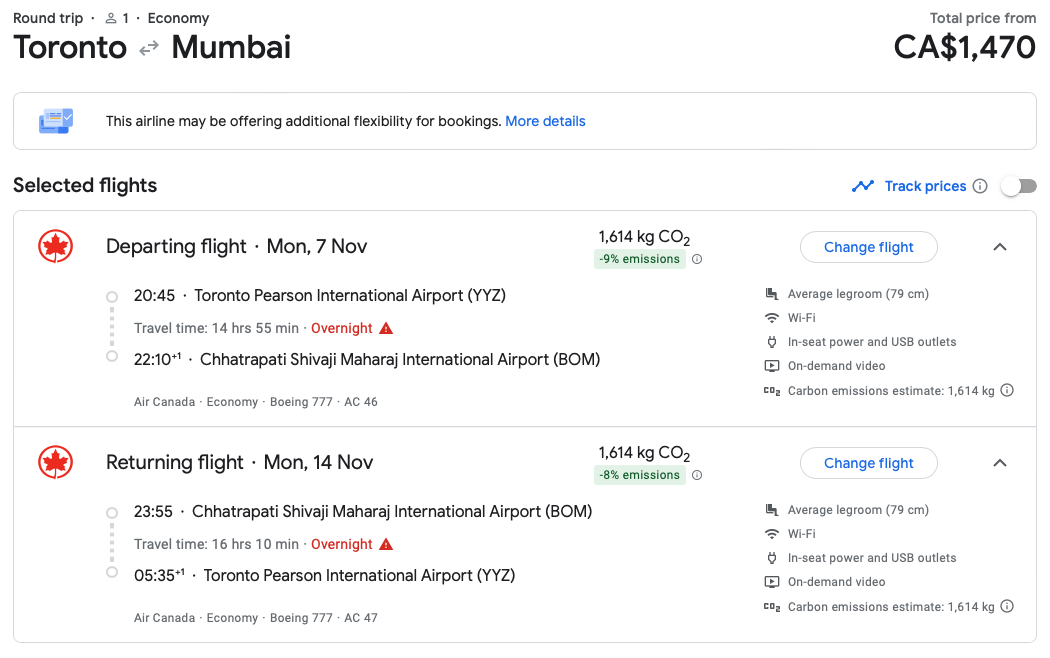Screen dimensions: 1050x658
Task: Click departing carbon emissions estimate info icon
Action: point(1007,391)
